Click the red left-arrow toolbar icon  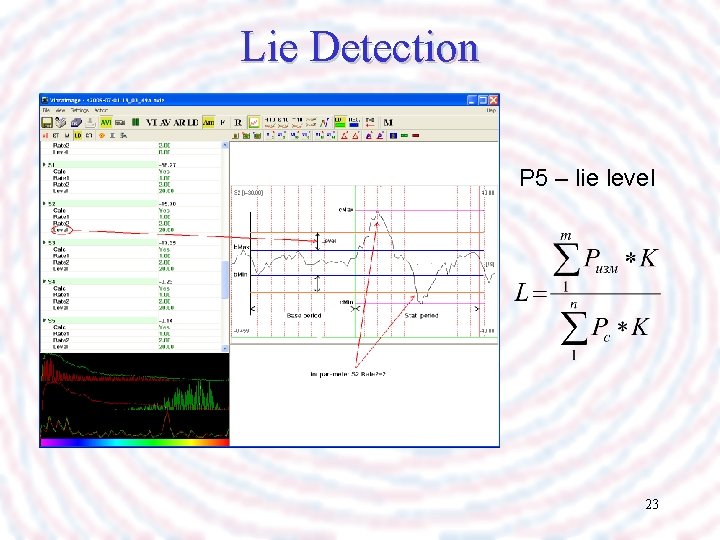(370, 122)
